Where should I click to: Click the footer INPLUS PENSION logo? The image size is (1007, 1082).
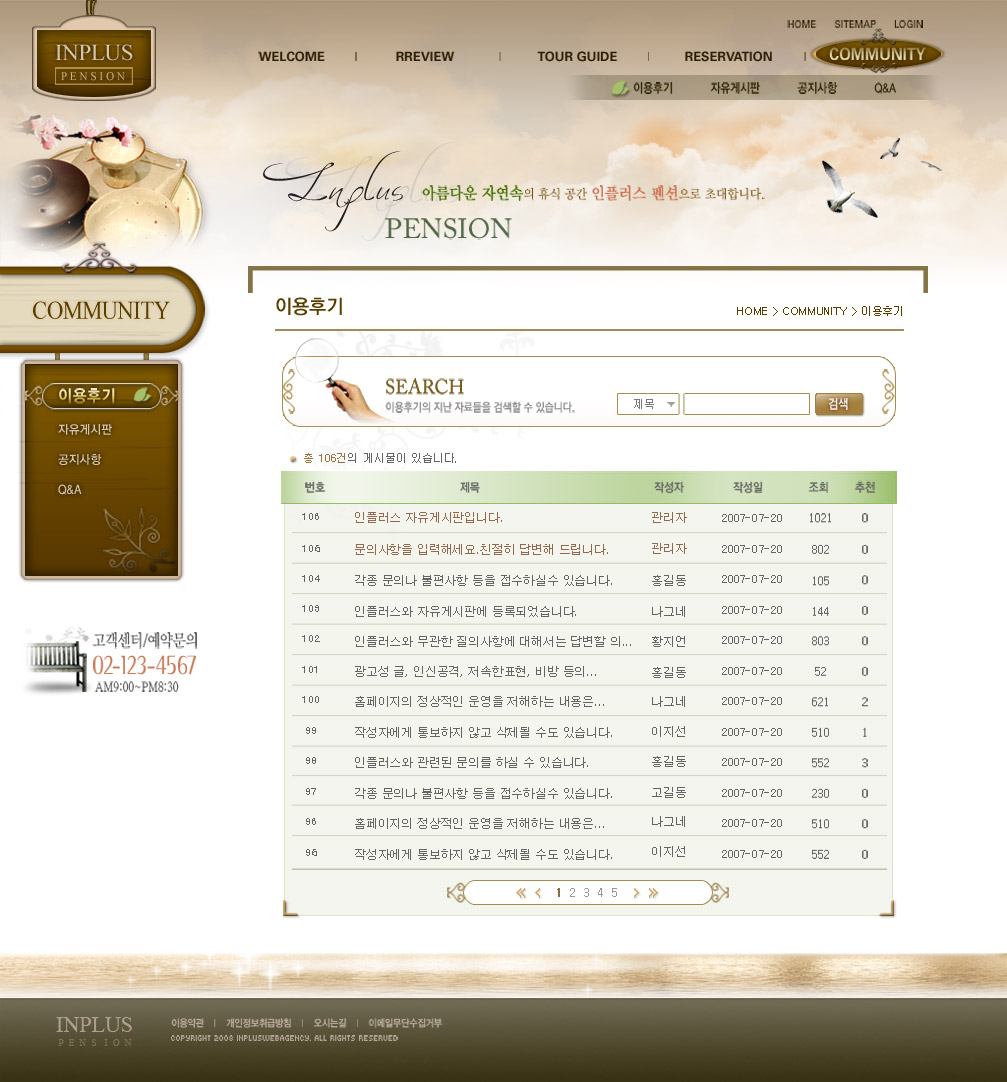click(94, 1029)
